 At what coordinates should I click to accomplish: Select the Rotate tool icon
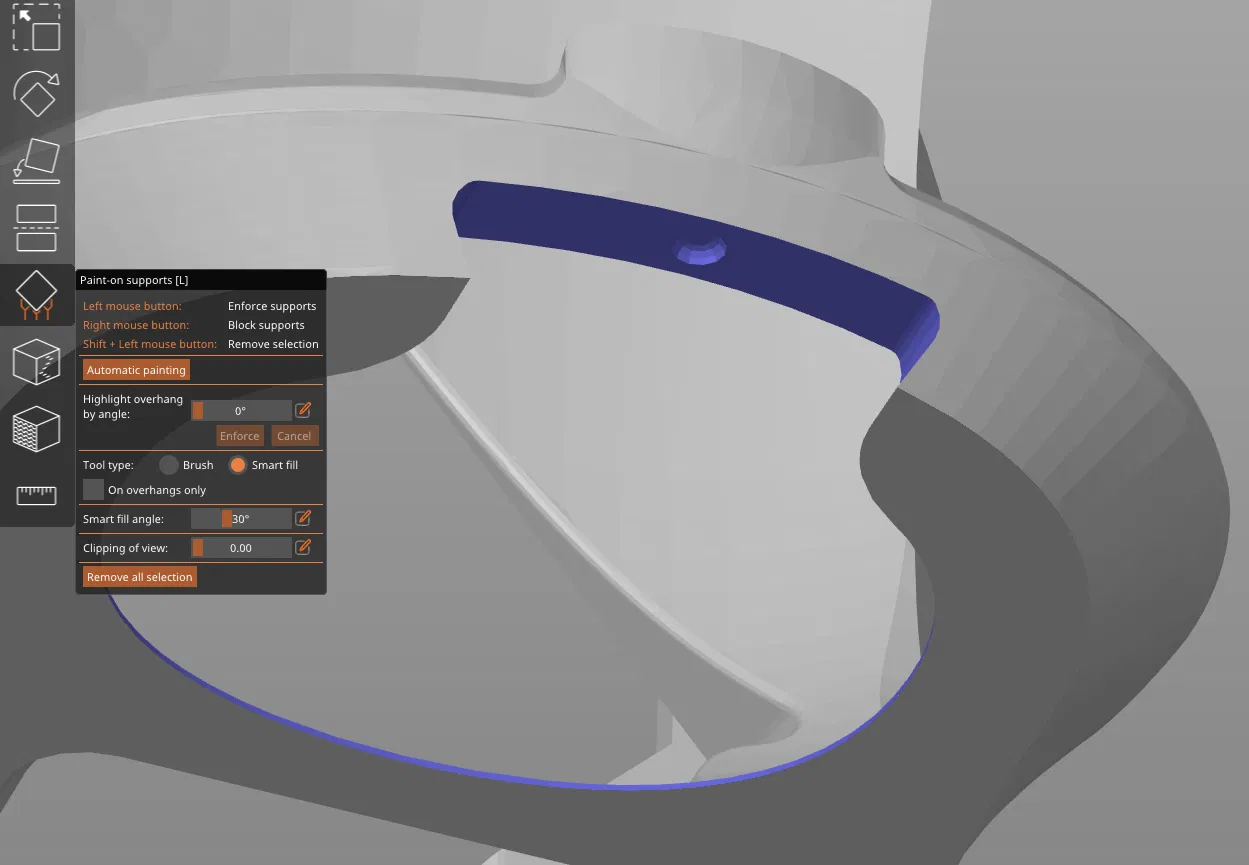pos(37,93)
